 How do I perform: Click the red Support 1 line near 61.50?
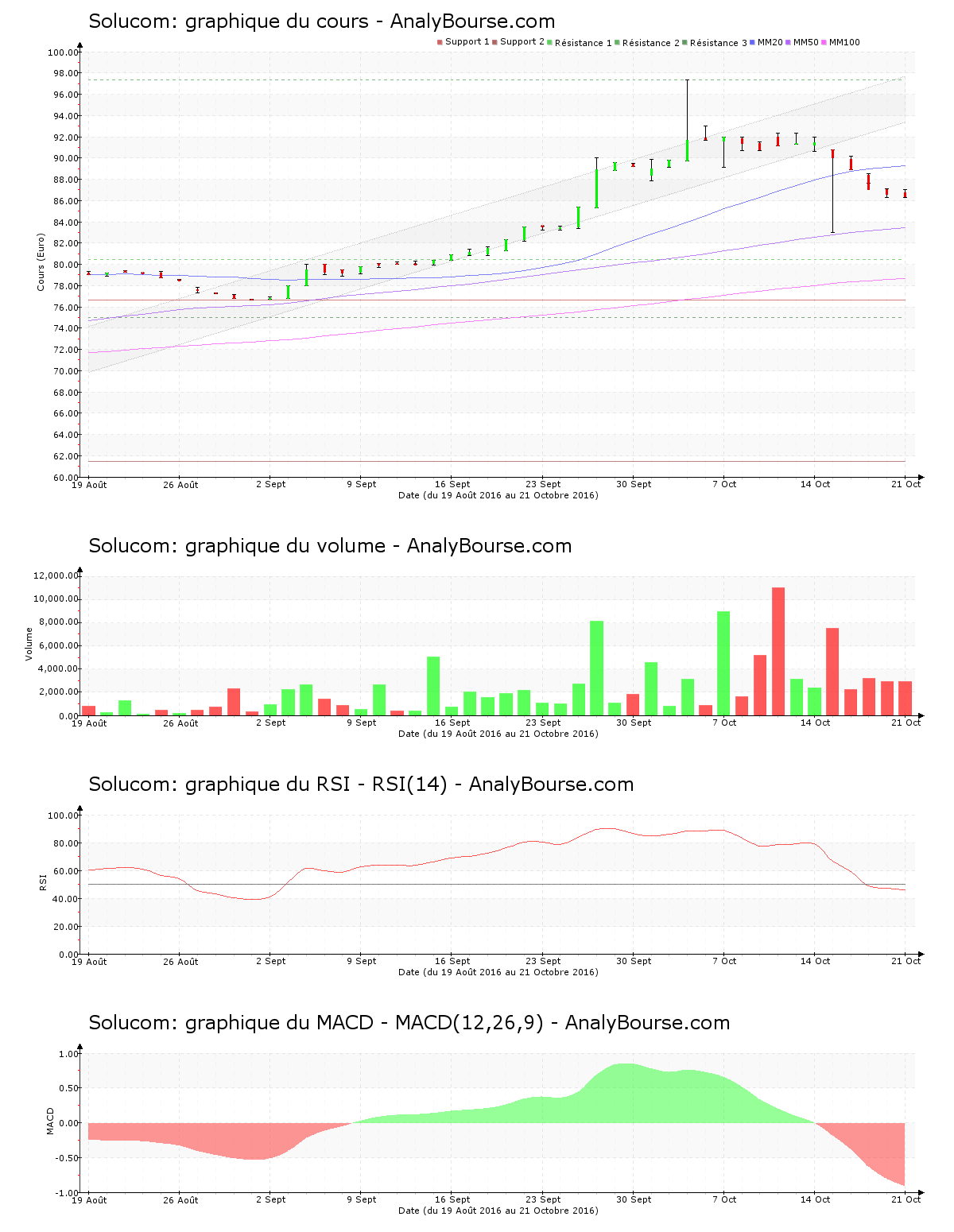click(497, 461)
